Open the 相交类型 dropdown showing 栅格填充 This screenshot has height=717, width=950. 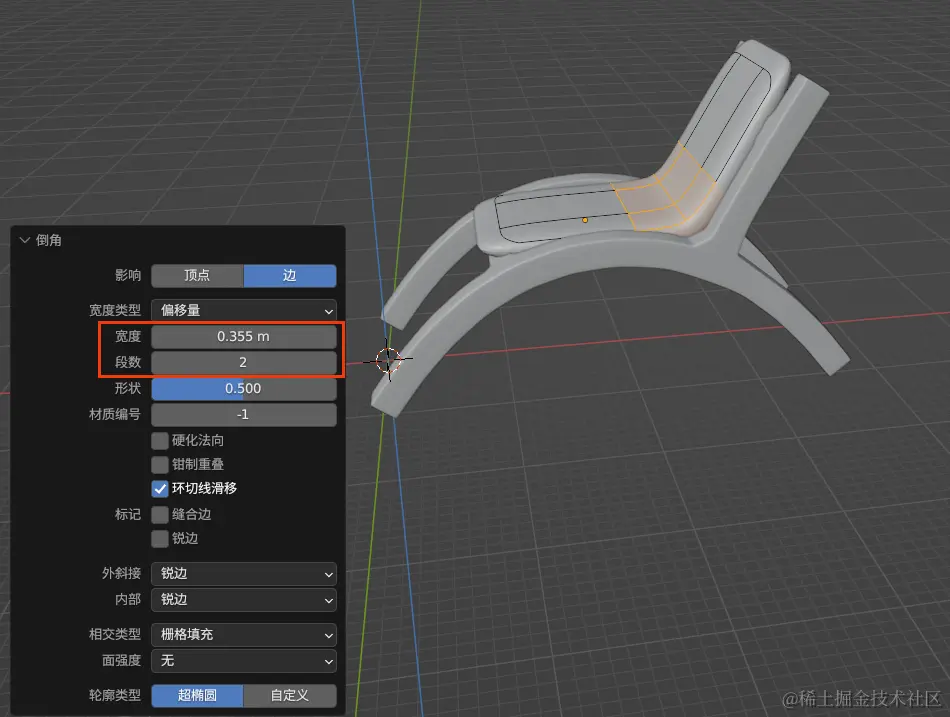244,635
